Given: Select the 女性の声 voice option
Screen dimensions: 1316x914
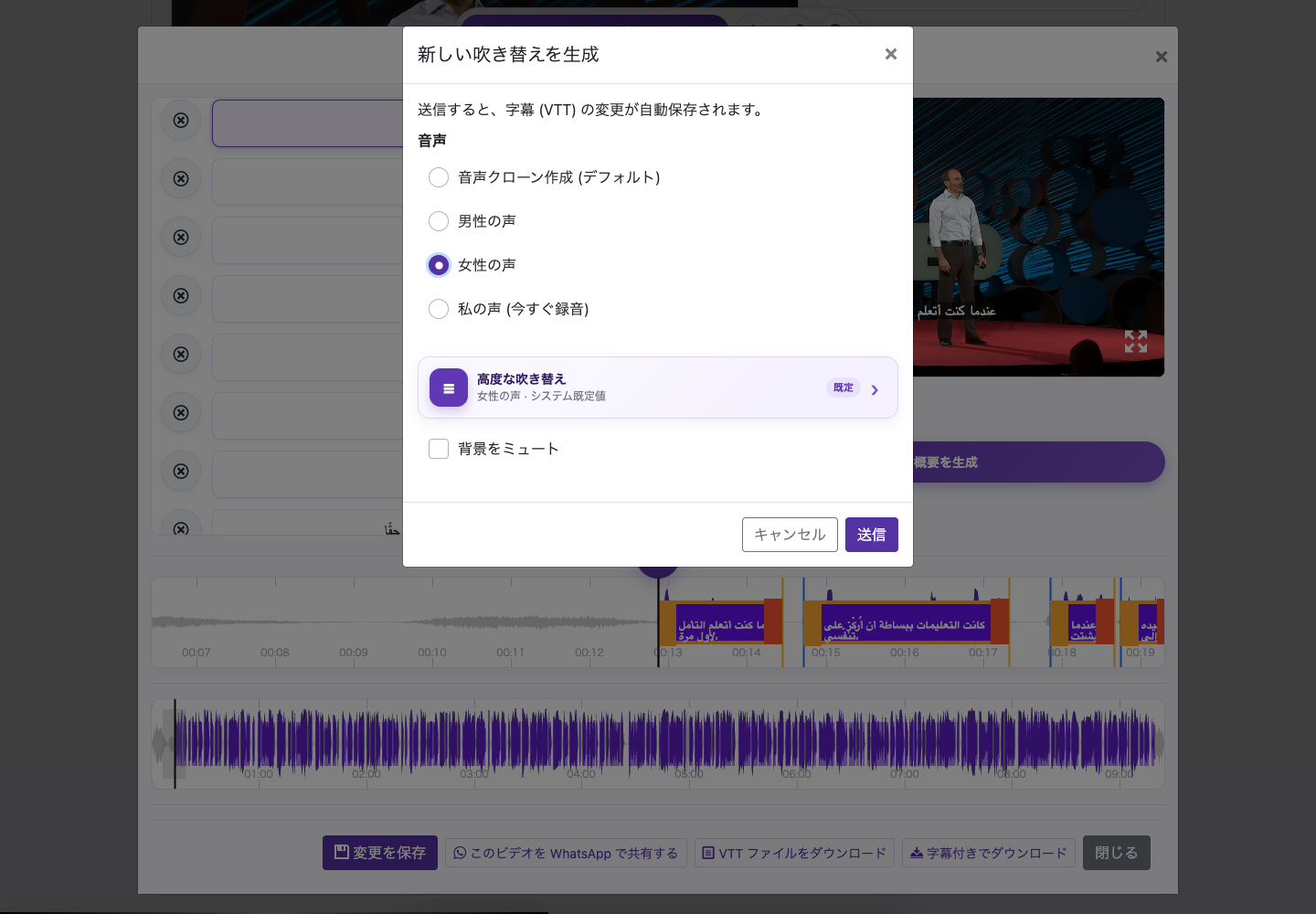Looking at the screenshot, I should coord(439,265).
